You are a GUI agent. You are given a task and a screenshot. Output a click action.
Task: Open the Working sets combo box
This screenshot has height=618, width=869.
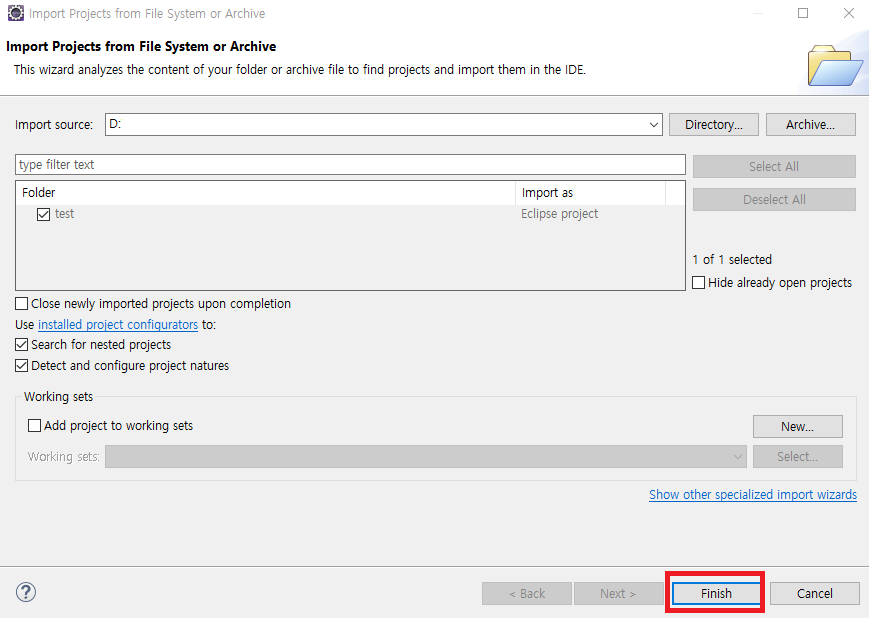coord(426,457)
